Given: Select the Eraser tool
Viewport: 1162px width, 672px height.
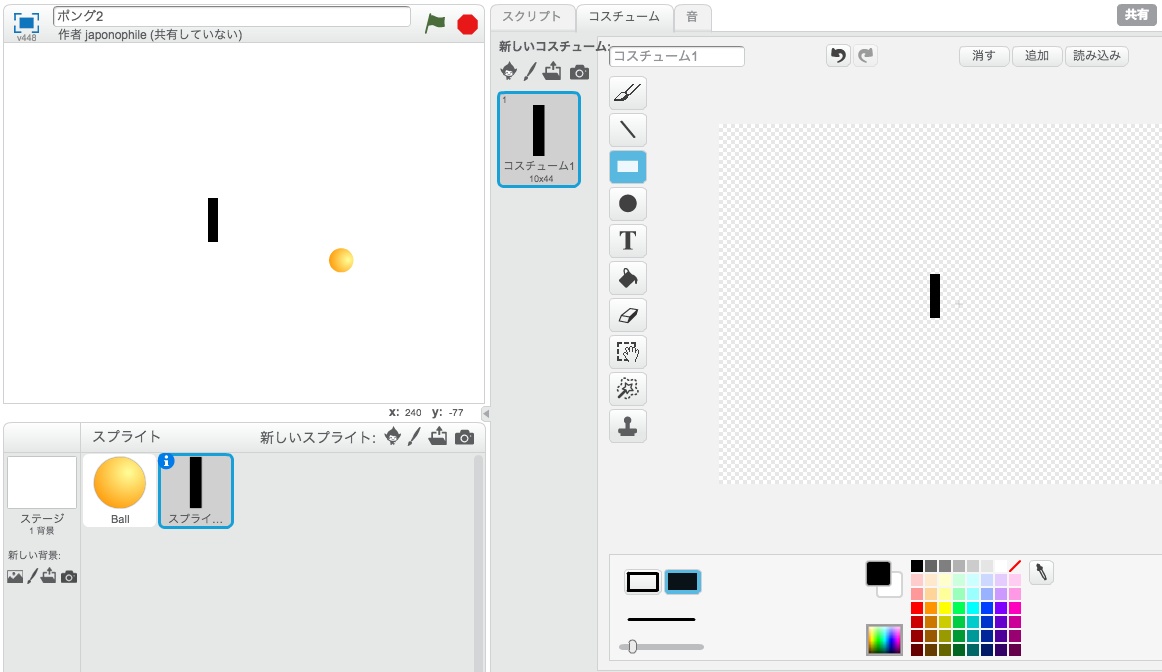Looking at the screenshot, I should (627, 314).
